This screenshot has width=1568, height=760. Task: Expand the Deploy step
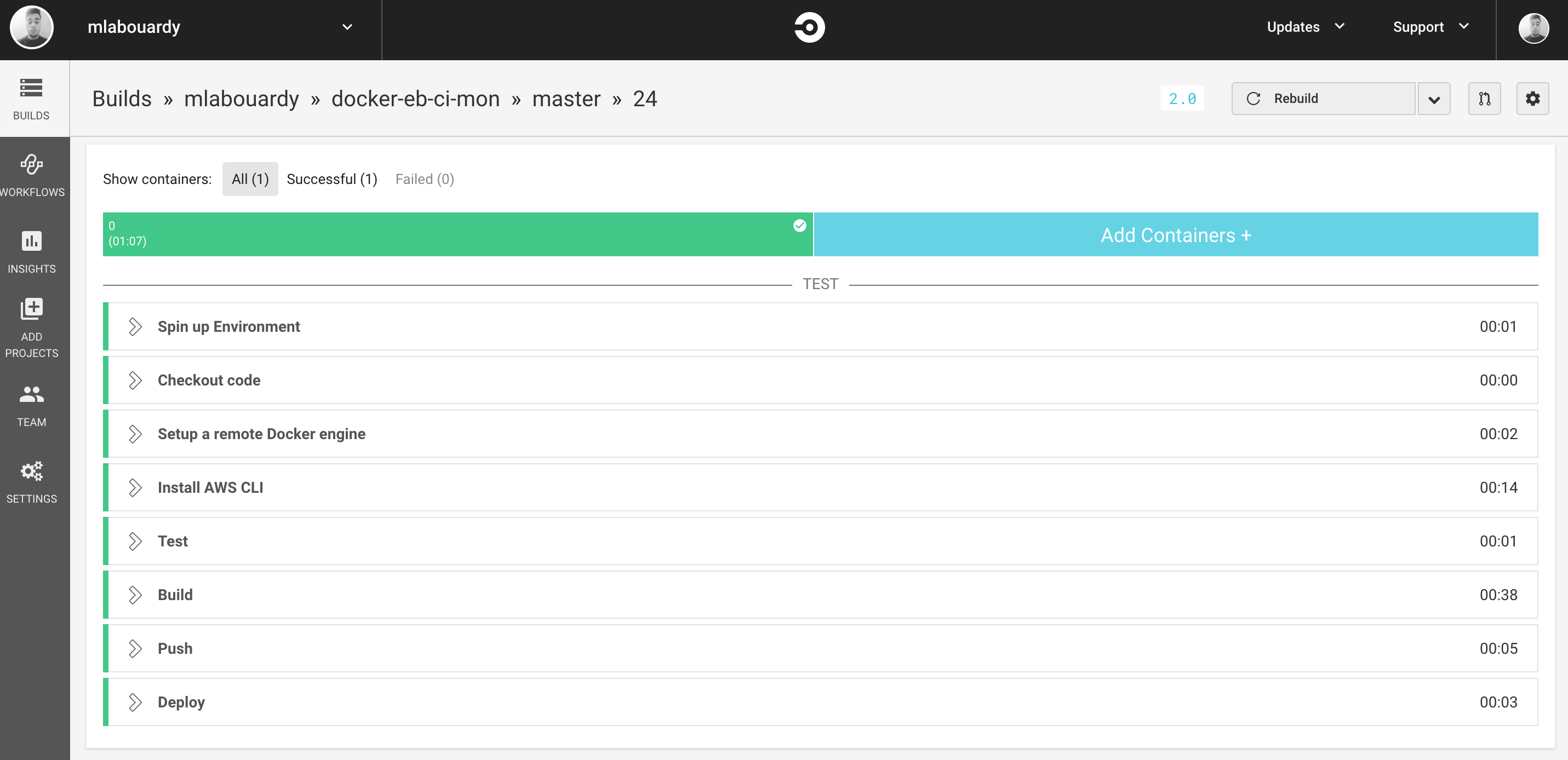(x=820, y=701)
